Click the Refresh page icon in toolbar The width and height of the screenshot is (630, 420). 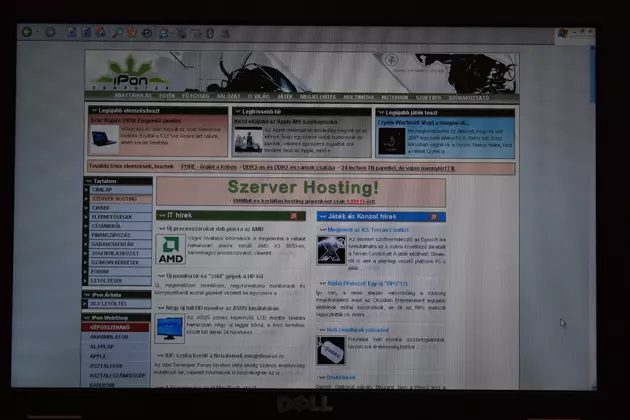[86, 32]
